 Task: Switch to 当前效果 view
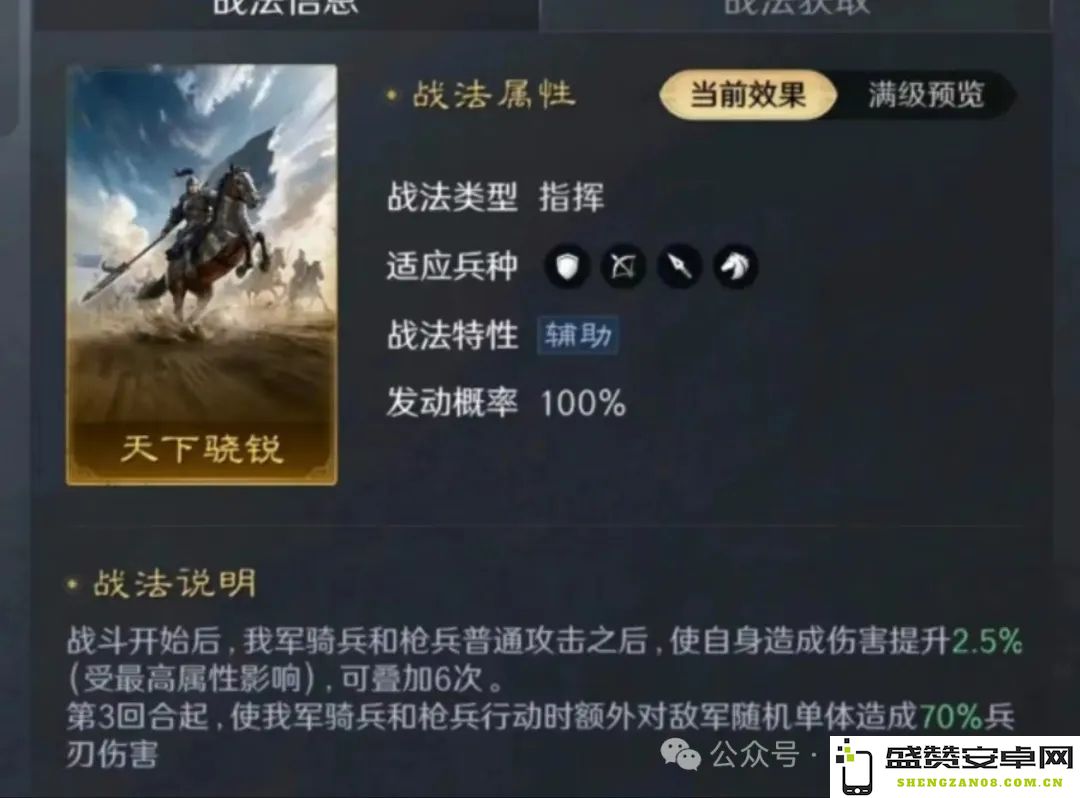(748, 94)
